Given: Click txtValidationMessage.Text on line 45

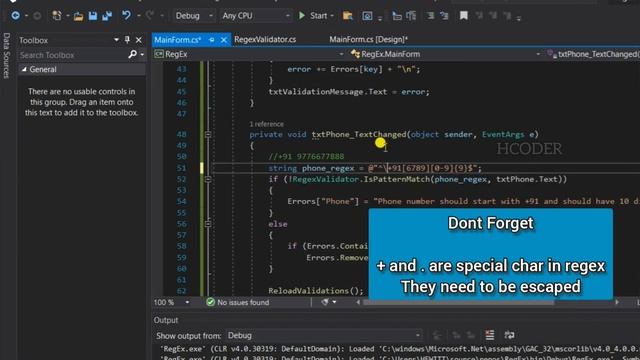Looking at the screenshot, I should (328, 92).
